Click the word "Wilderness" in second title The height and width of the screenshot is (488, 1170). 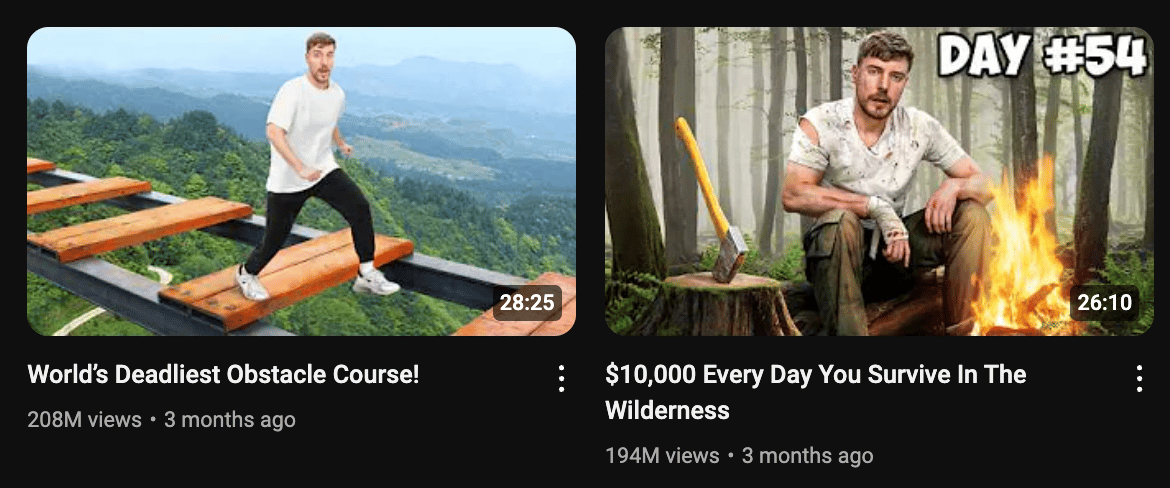[x=667, y=410]
